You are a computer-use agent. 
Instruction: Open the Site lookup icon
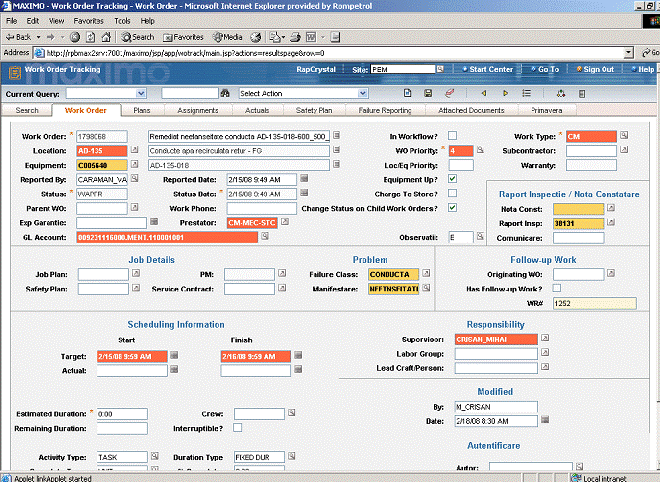coord(440,69)
